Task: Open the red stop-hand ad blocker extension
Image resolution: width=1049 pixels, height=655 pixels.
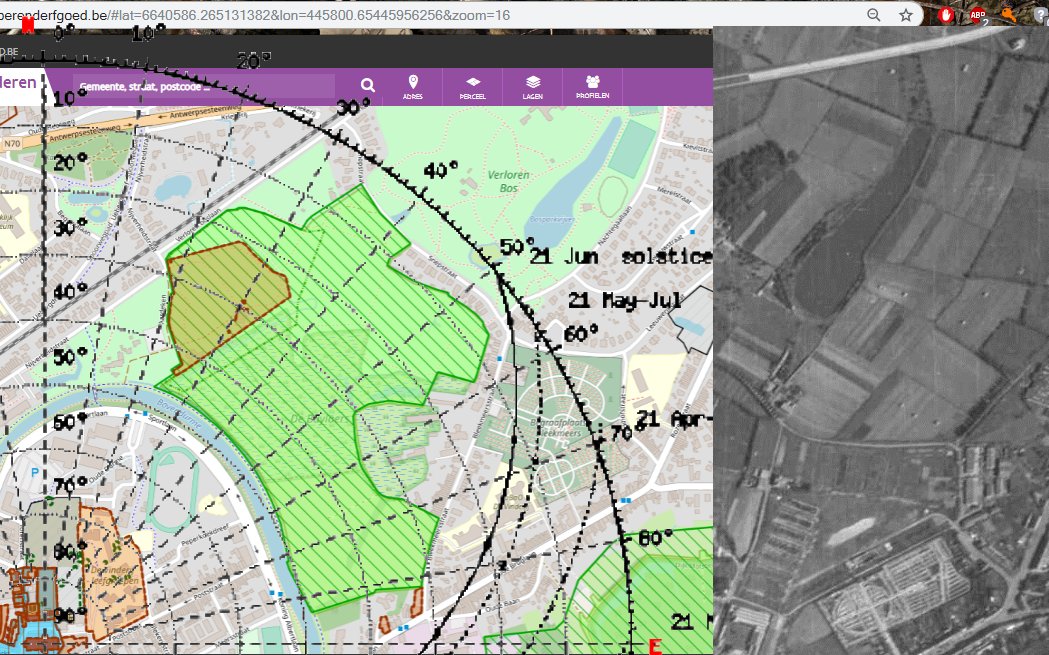Action: 945,15
